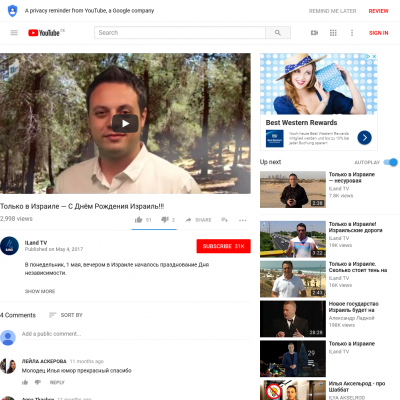Click the blue user avatar by comment box
Screen dimensions: 400x400
click(x=8, y=337)
